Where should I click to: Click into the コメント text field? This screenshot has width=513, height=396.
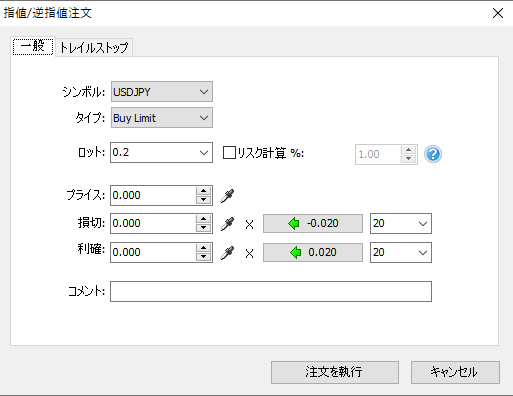point(271,291)
